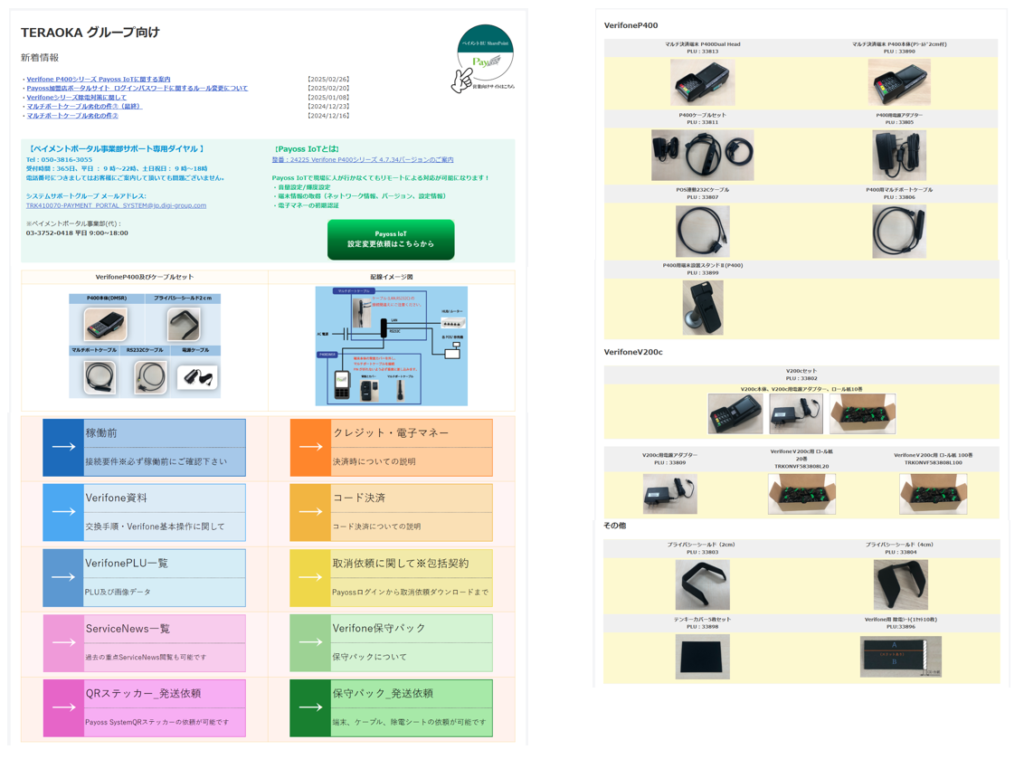Screen dimensions: 1024x759
Task: Click the green Payoss IoT 設定変更依頼 button
Action: point(391,239)
